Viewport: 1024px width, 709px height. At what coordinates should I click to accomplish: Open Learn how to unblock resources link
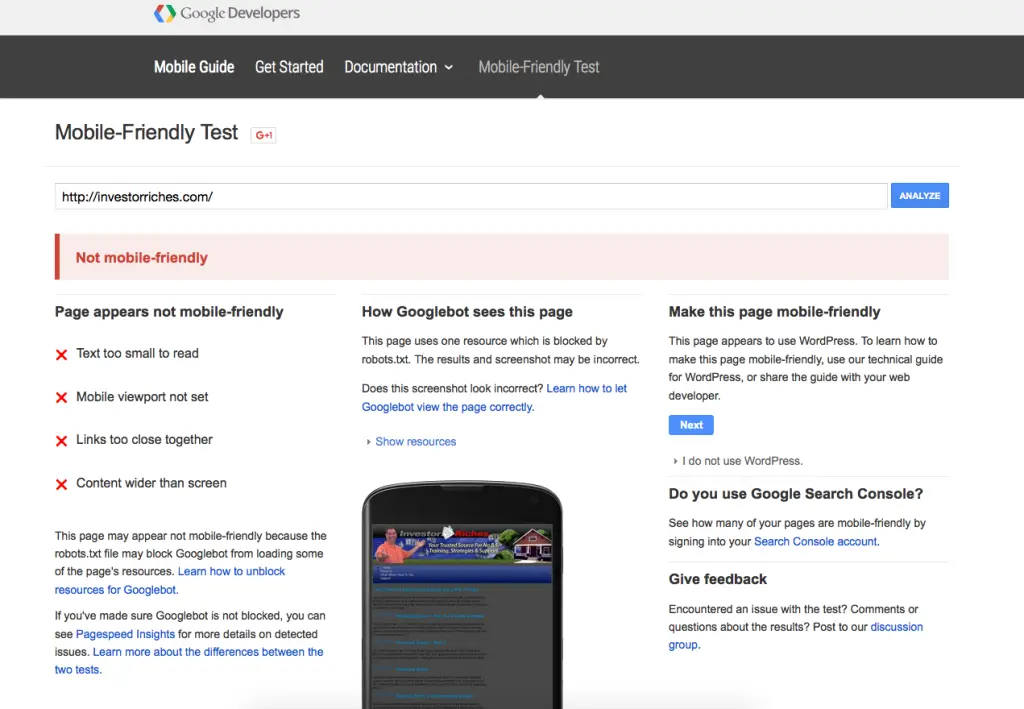click(x=170, y=580)
